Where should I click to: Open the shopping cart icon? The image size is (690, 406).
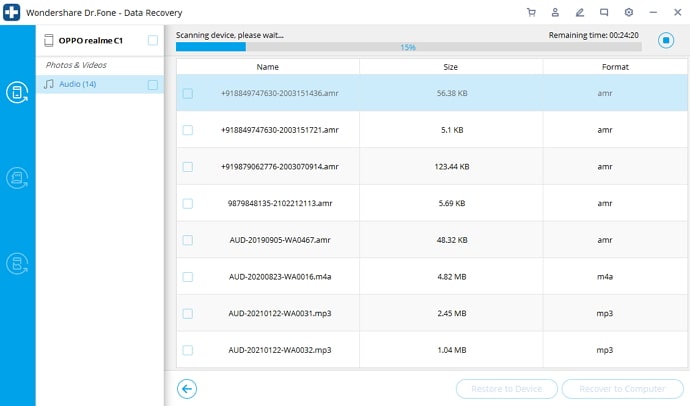pyautogui.click(x=531, y=12)
